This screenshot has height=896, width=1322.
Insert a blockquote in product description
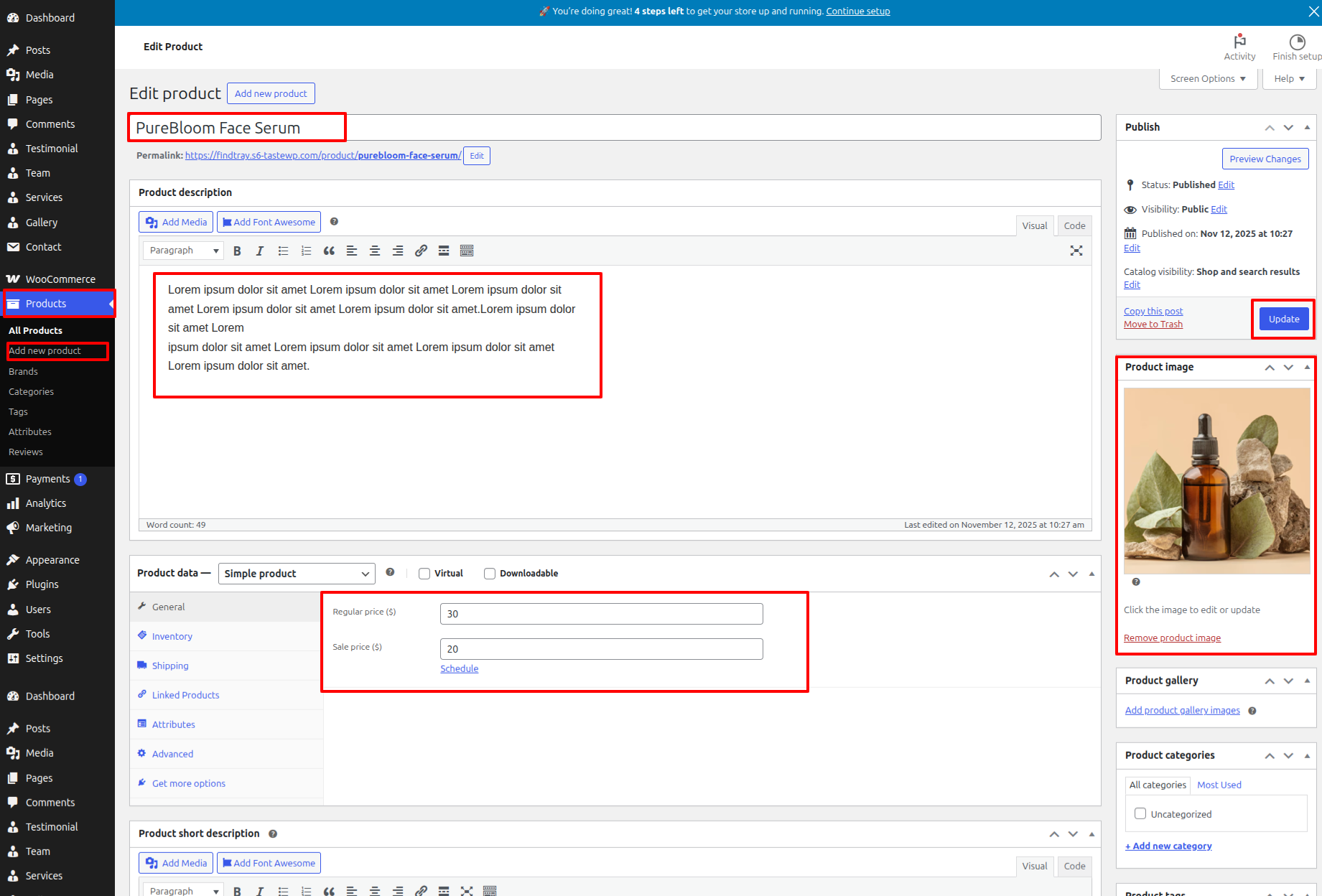tap(329, 251)
